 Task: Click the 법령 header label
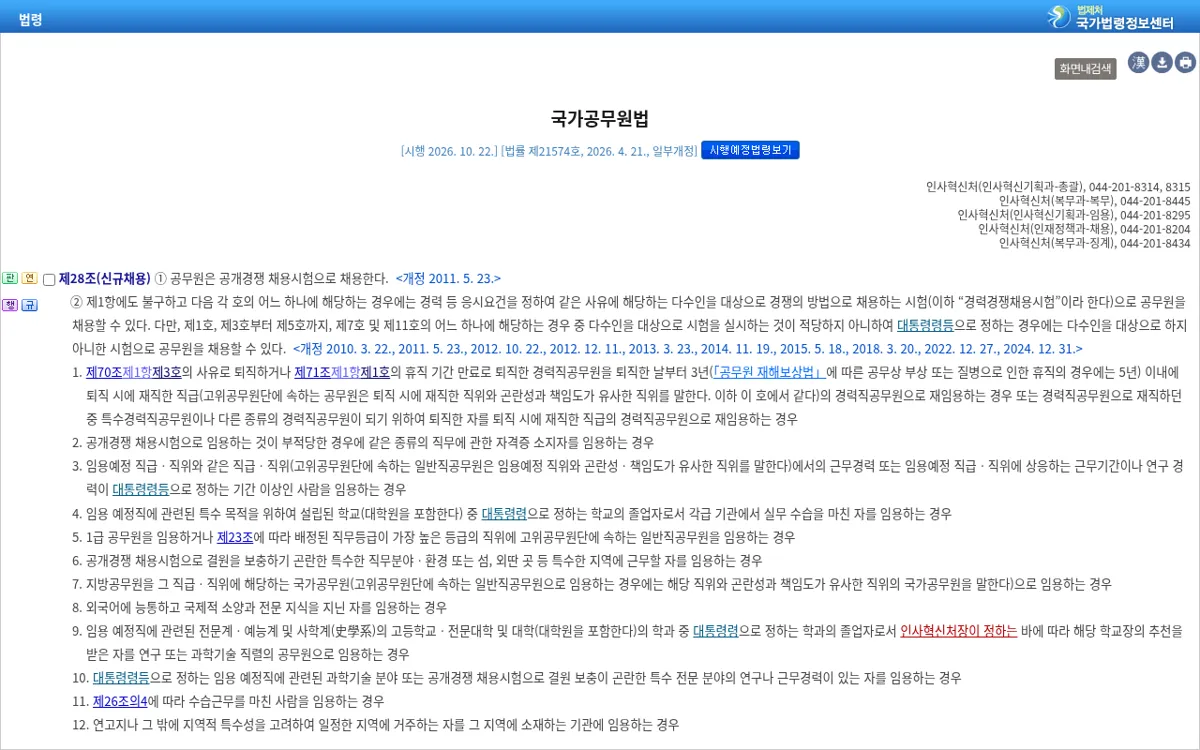30,19
